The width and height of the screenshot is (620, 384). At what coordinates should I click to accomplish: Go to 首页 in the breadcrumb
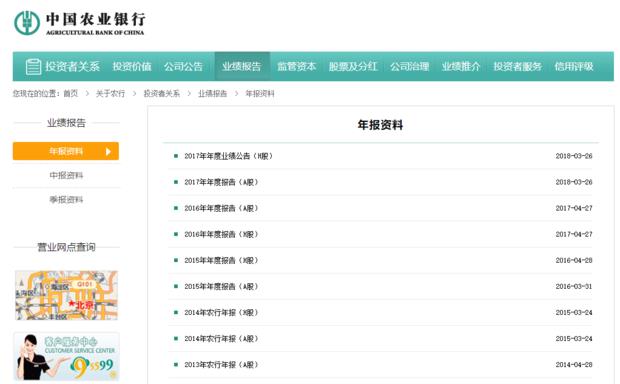71,94
